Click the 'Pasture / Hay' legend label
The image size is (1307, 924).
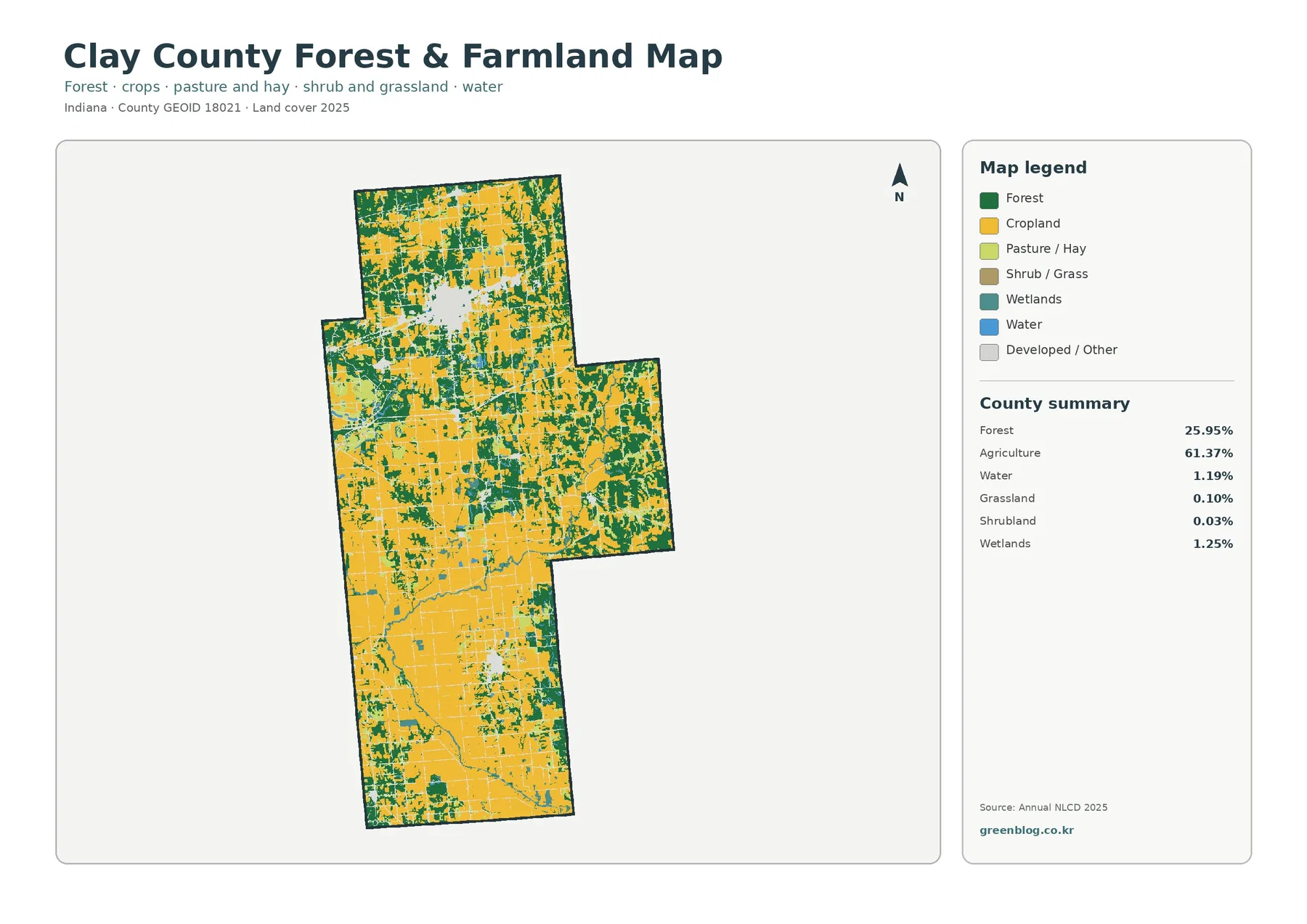pyautogui.click(x=1046, y=249)
